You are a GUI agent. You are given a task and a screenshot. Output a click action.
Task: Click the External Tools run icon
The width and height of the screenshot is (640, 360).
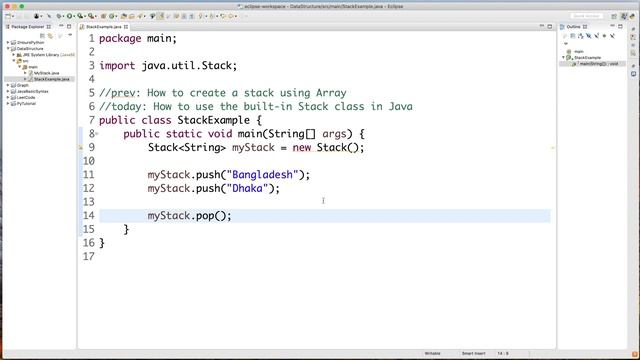(91, 16)
